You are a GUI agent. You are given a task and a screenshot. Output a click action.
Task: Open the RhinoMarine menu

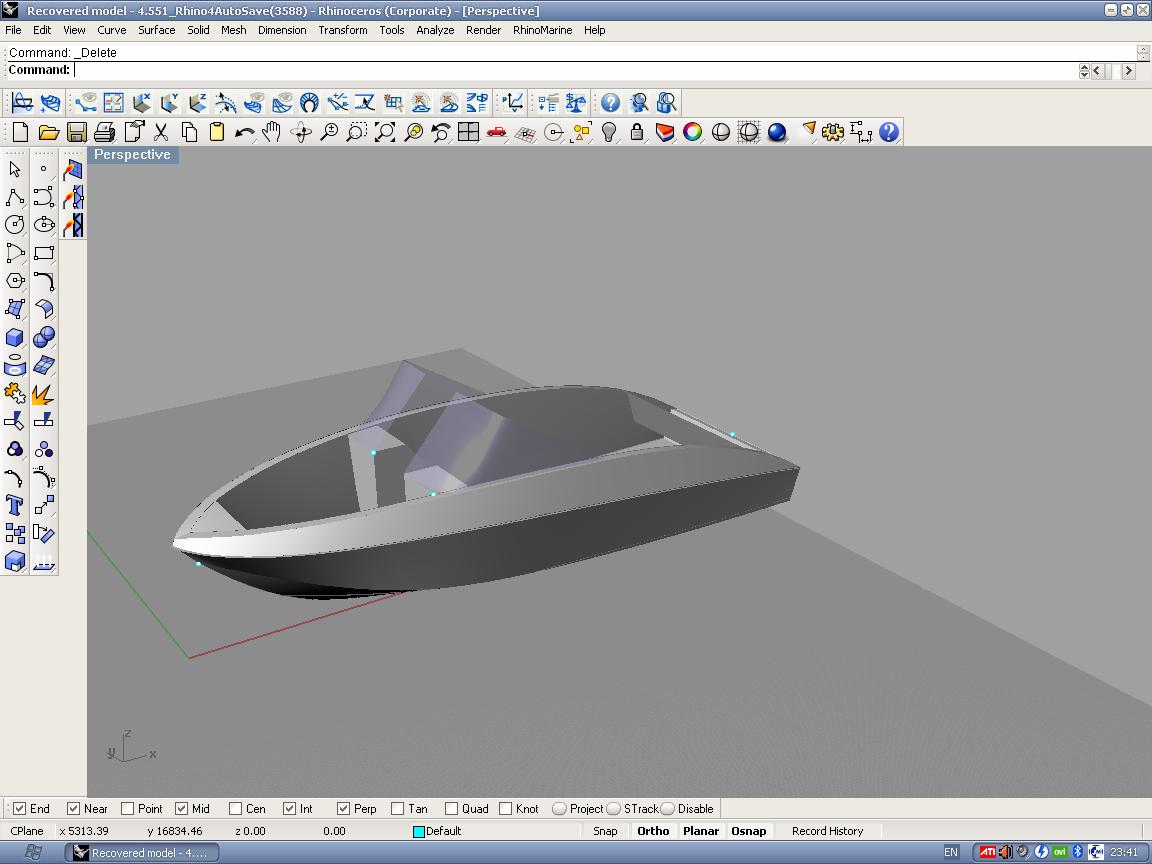point(542,30)
